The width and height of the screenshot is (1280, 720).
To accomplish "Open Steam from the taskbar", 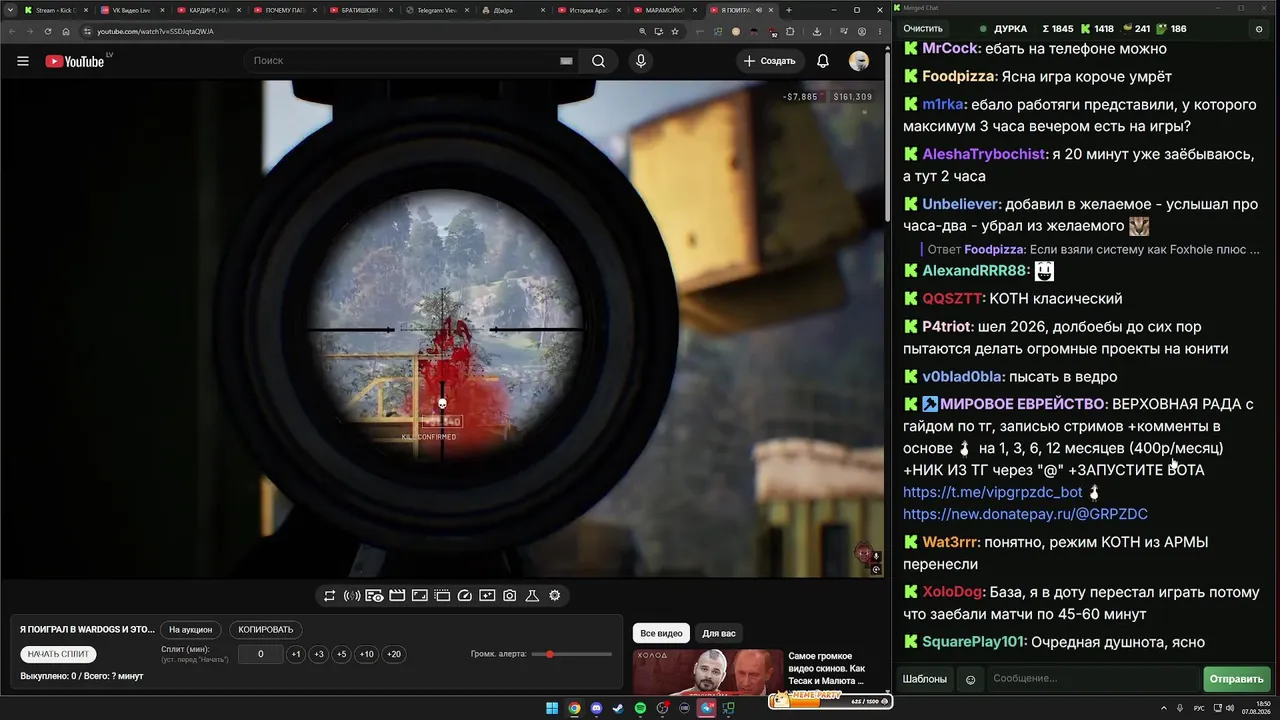I will click(618, 709).
